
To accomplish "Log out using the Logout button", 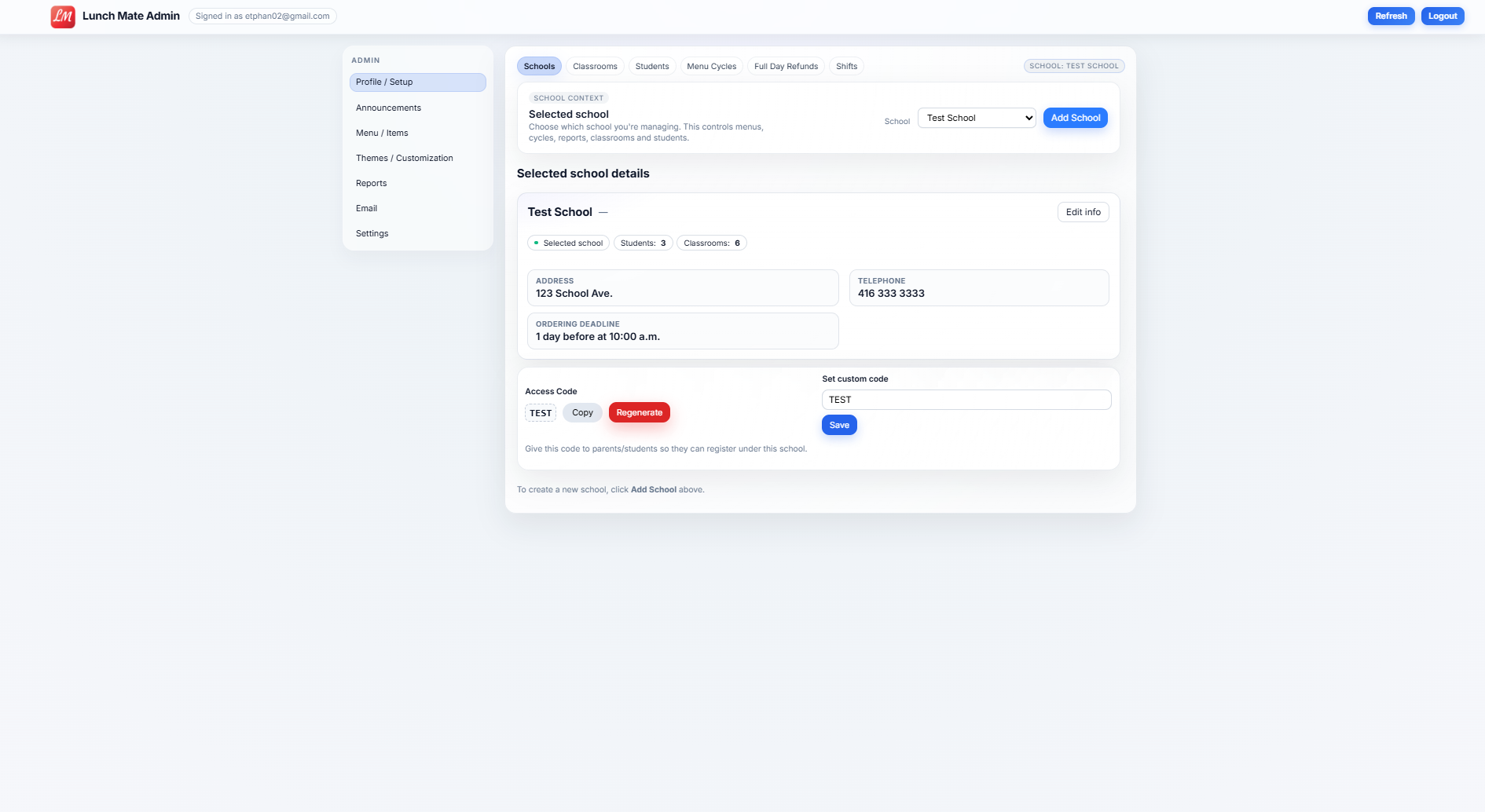I will [1442, 16].
